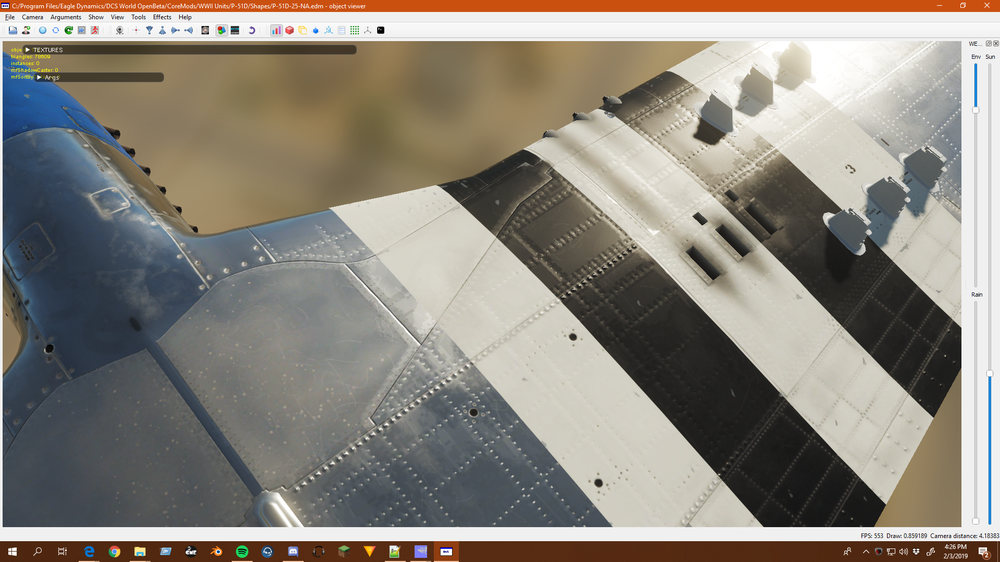Open the Effects menu
This screenshot has height=562, width=1000.
162,17
